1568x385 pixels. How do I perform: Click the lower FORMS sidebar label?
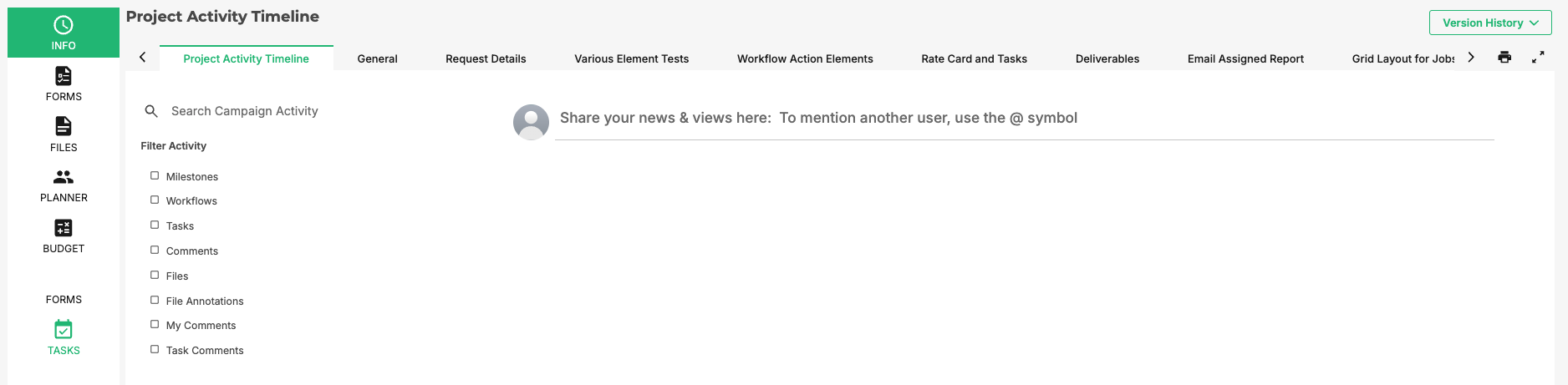tap(64, 299)
